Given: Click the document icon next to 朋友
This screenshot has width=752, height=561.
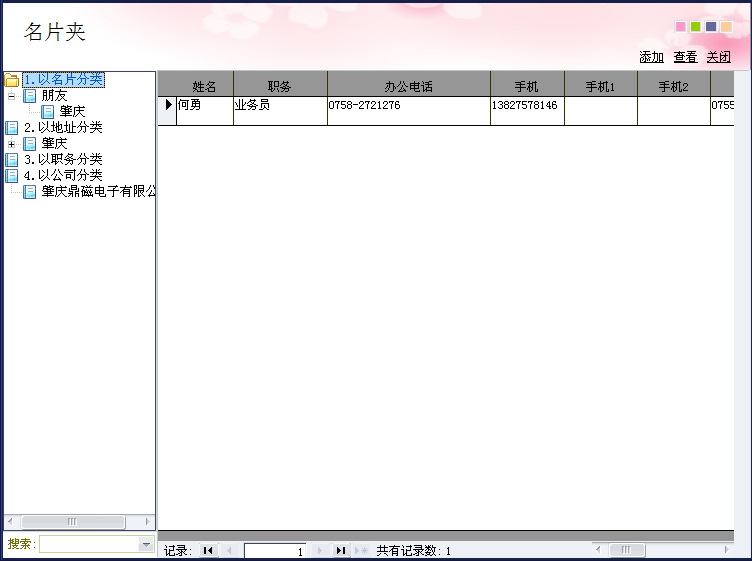Looking at the screenshot, I should [30, 96].
